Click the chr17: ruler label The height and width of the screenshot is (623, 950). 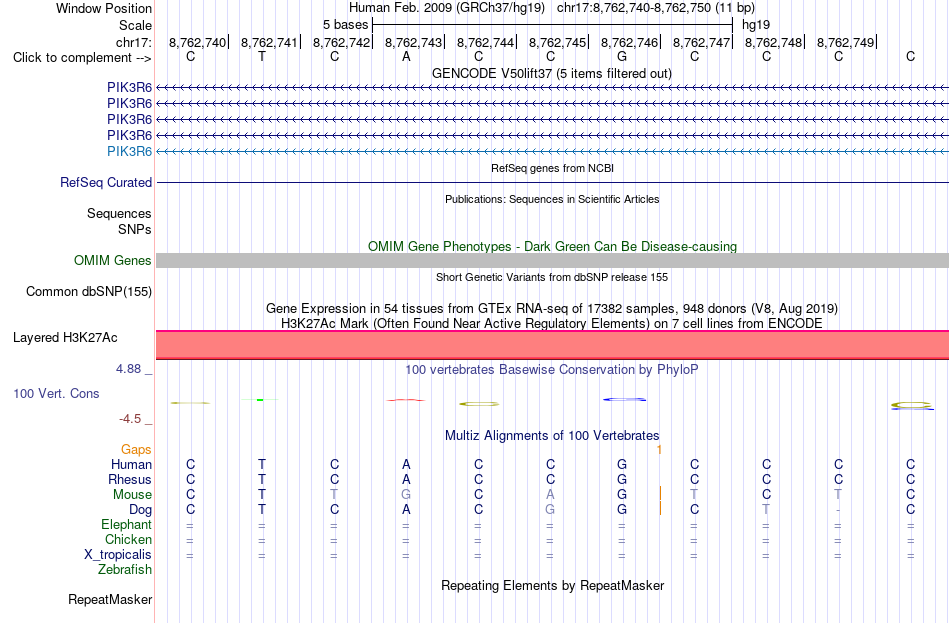(x=133, y=42)
